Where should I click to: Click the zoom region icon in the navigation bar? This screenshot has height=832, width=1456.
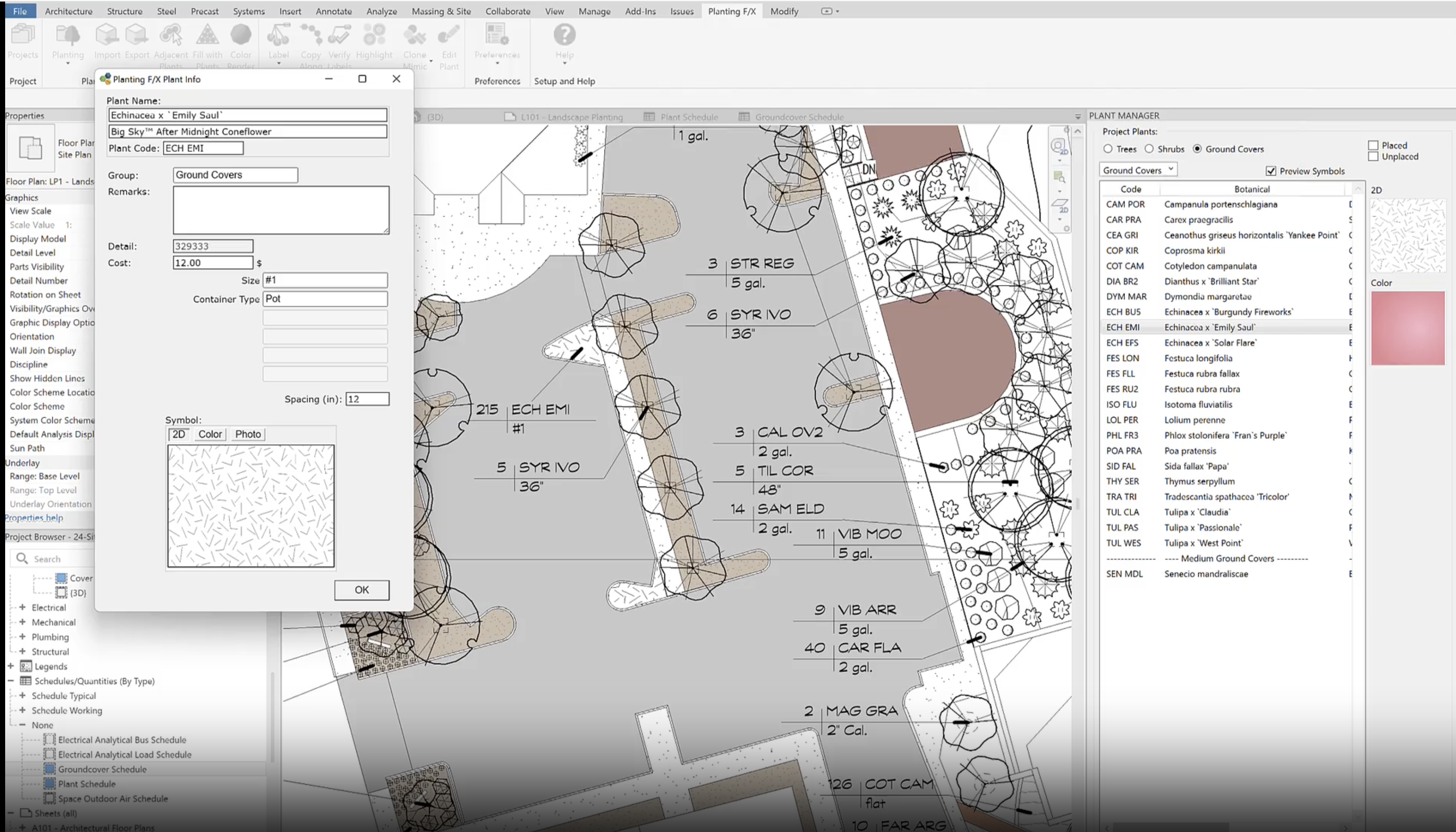click(x=1059, y=177)
